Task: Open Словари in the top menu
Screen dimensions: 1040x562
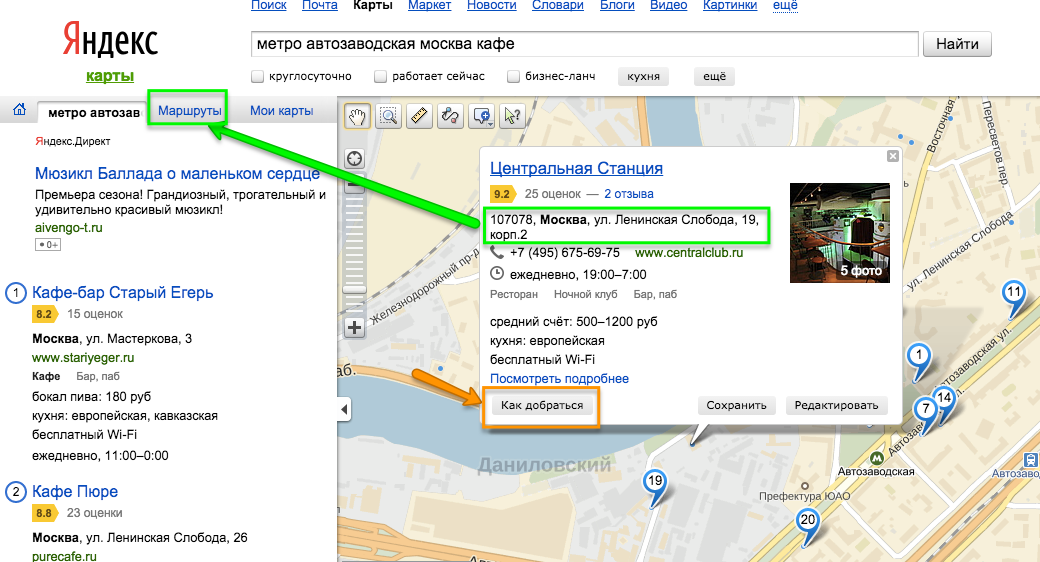Action: [x=558, y=5]
